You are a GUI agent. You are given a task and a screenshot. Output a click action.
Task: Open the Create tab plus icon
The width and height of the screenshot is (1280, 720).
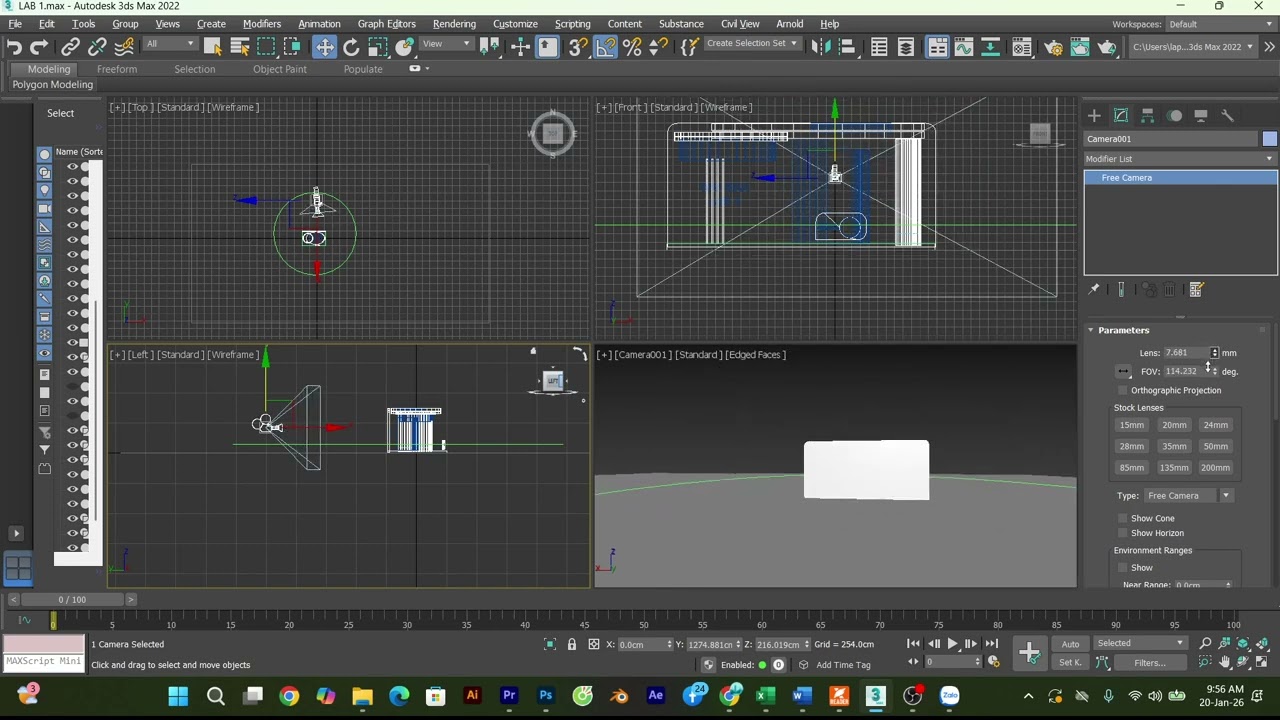pyautogui.click(x=1094, y=116)
